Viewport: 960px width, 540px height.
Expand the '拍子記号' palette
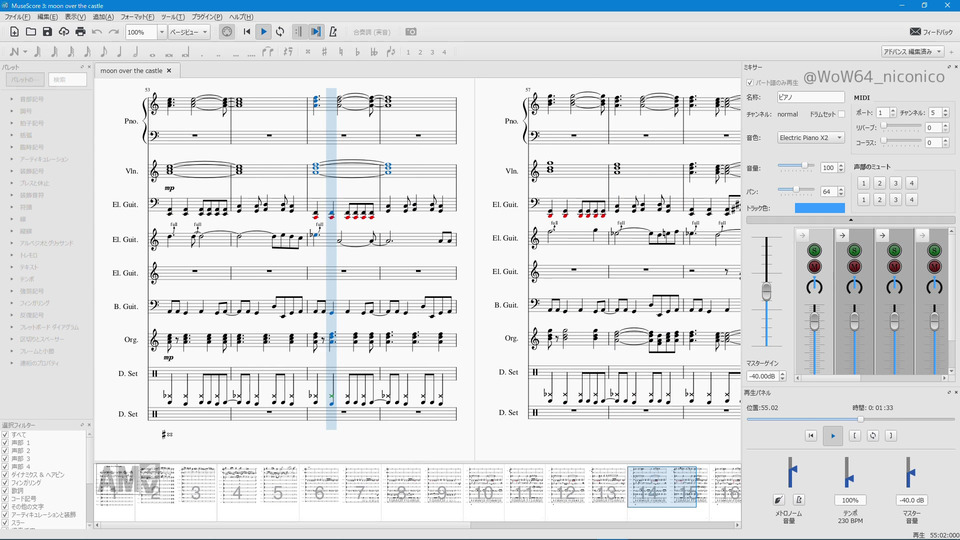(12, 123)
